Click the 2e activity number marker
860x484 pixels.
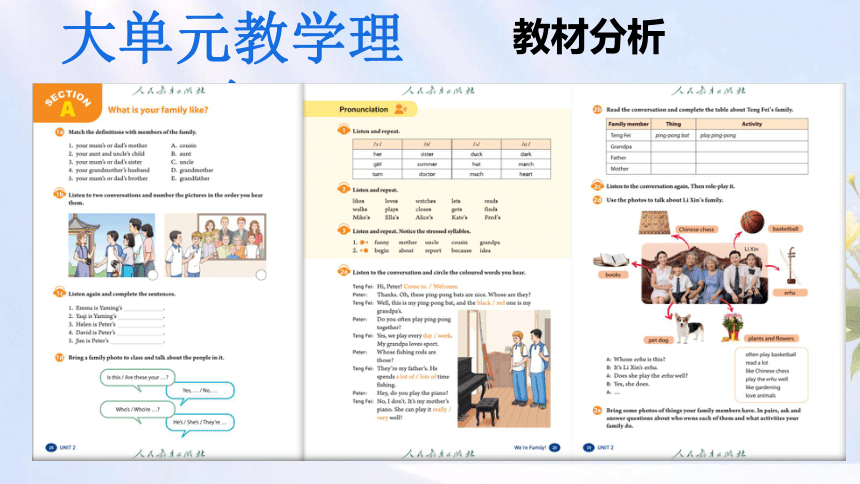tap(597, 410)
